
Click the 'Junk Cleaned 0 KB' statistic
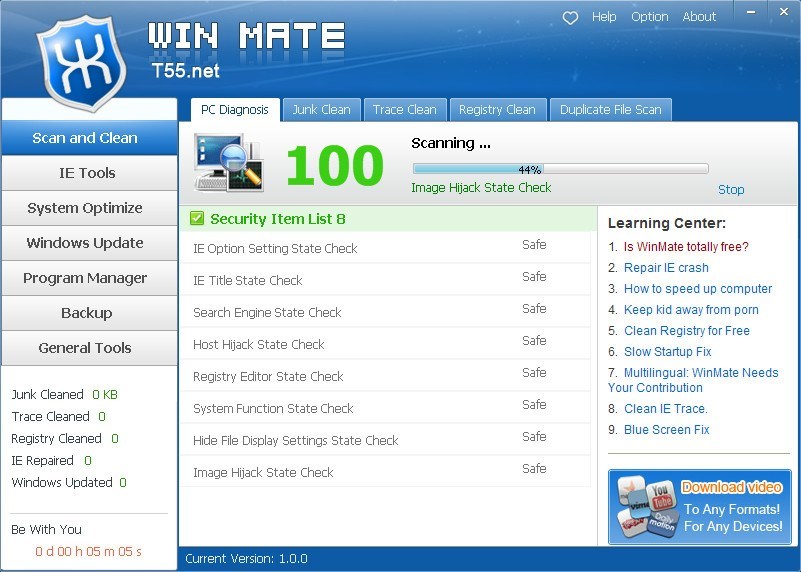click(64, 394)
